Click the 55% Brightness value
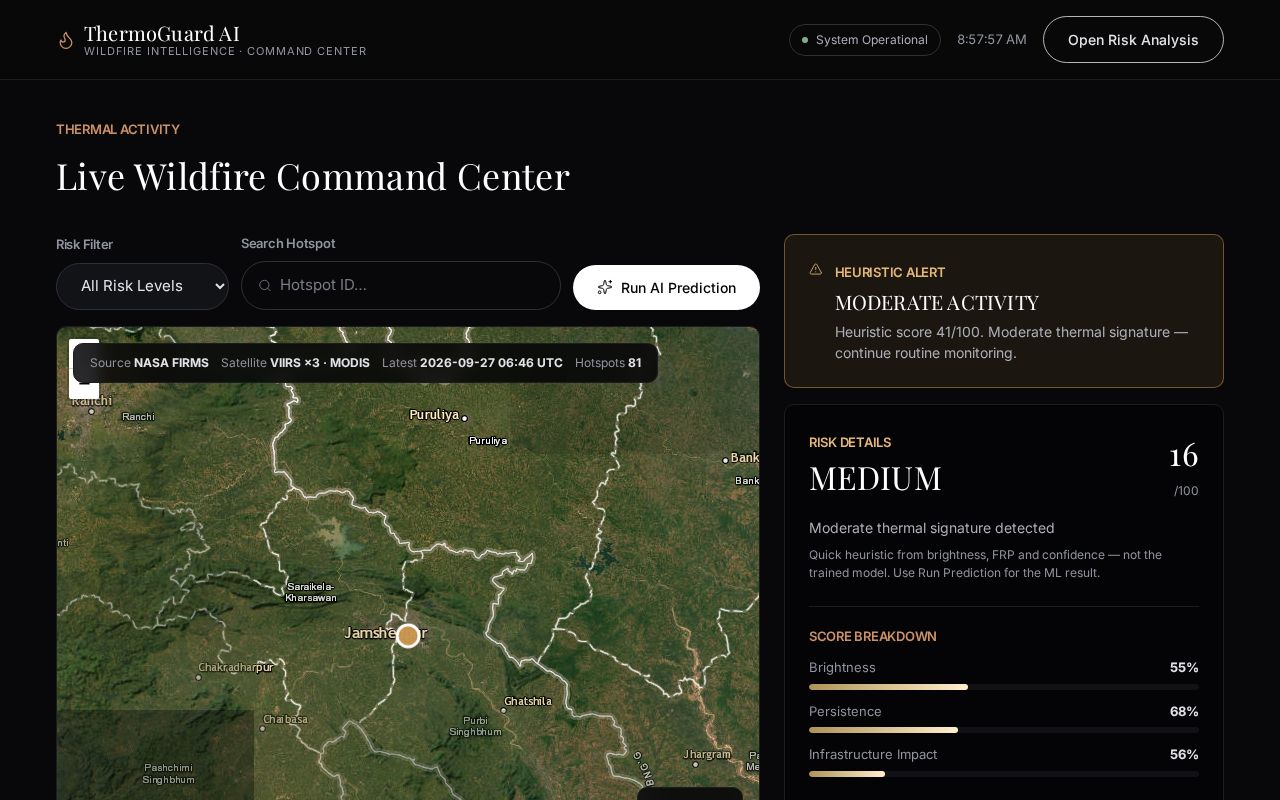The width and height of the screenshot is (1280, 800). point(1184,667)
